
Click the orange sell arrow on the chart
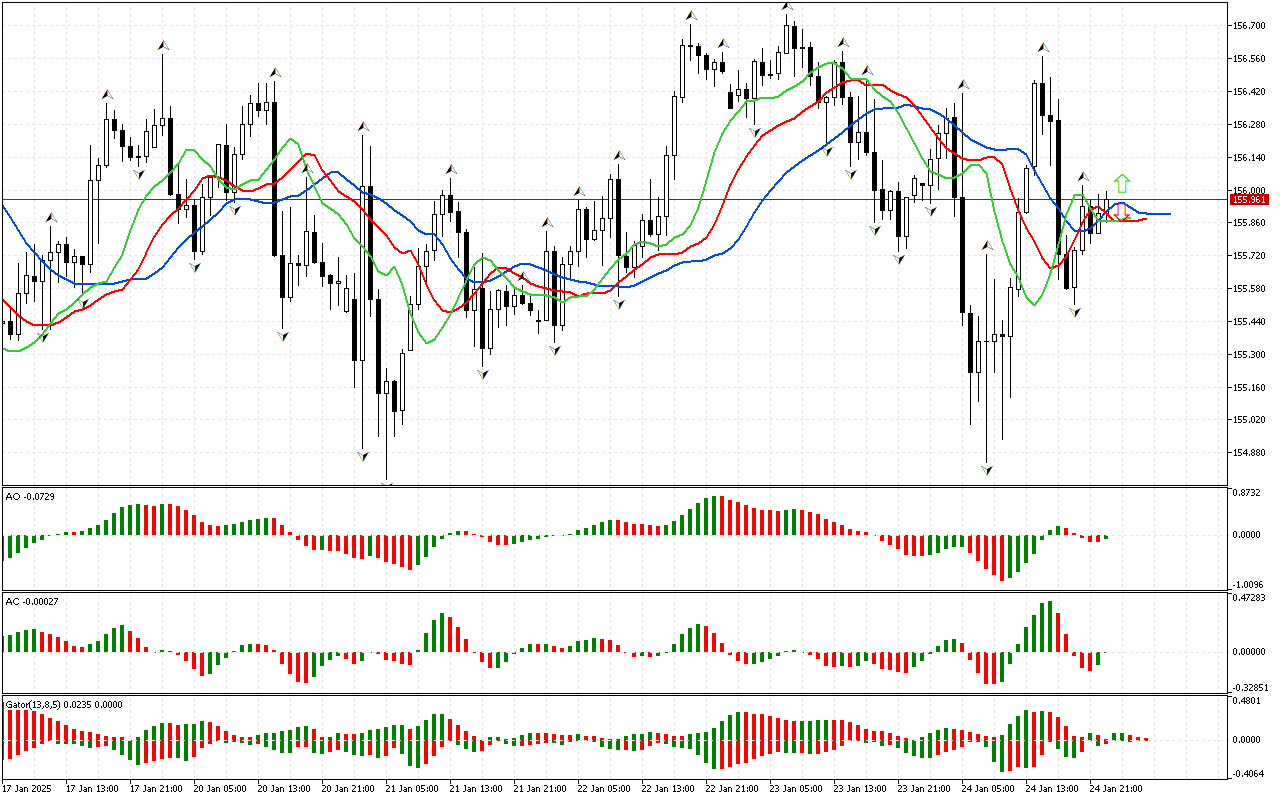pyautogui.click(x=1124, y=212)
